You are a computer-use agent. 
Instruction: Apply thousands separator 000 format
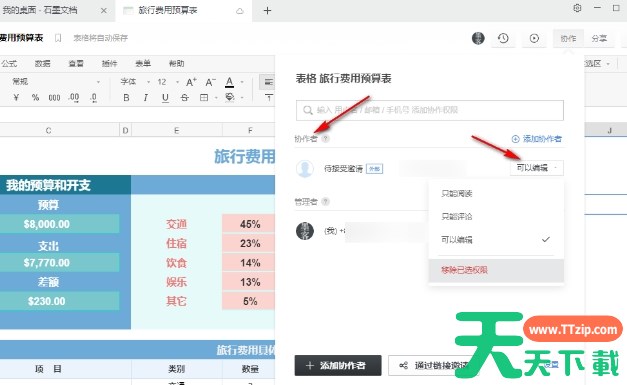(54, 98)
